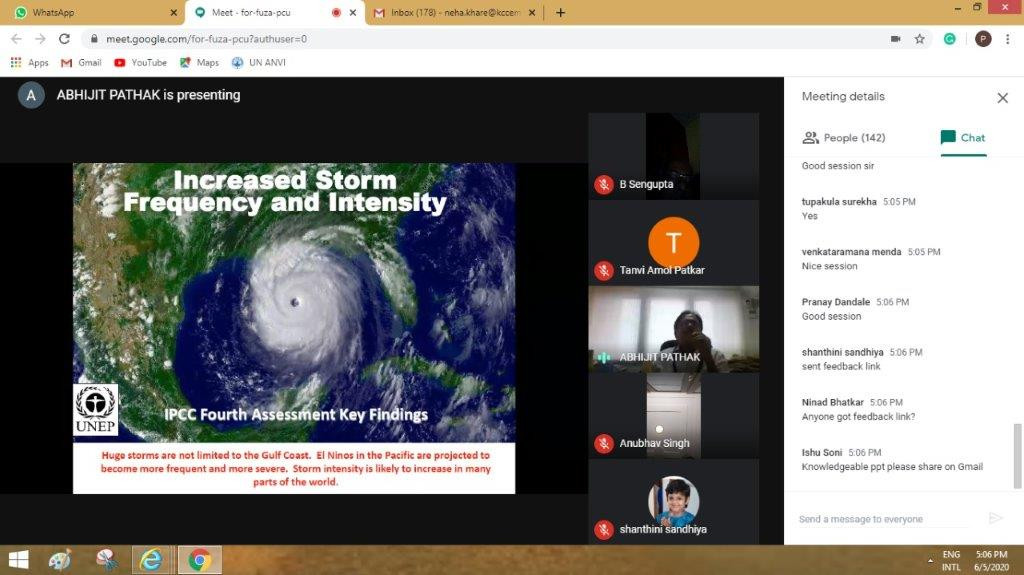This screenshot has width=1024, height=575.
Task: Reload the Meet page
Action: (x=64, y=39)
